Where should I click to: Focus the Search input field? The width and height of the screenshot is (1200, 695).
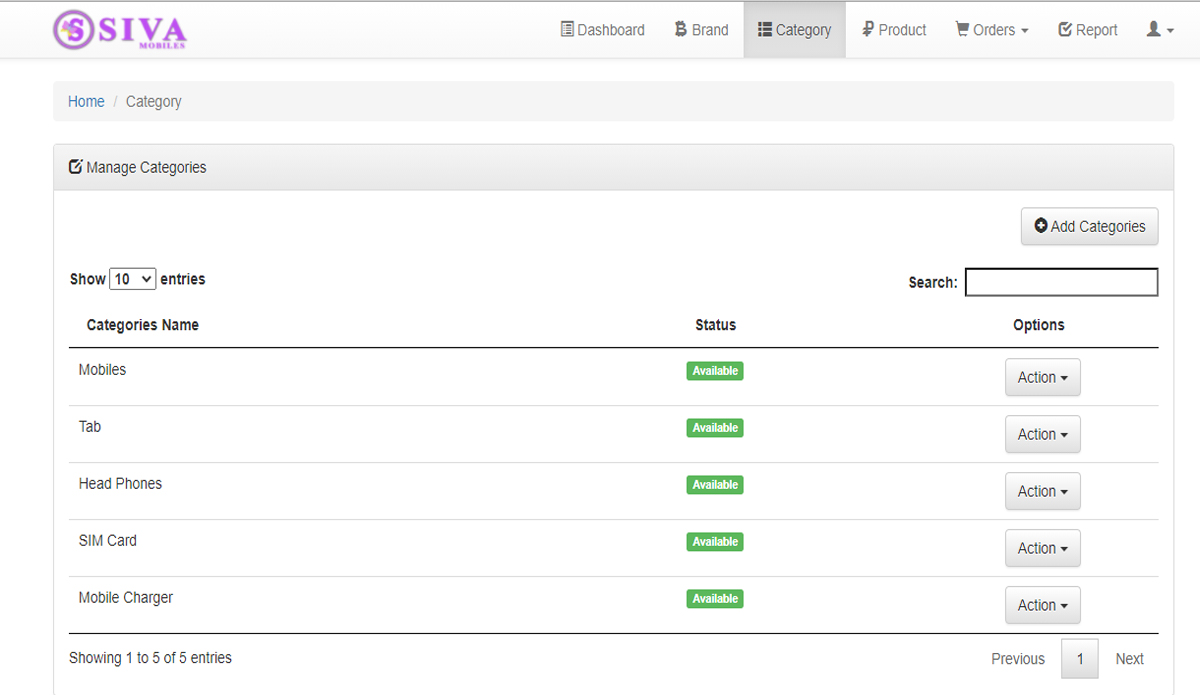click(1061, 283)
